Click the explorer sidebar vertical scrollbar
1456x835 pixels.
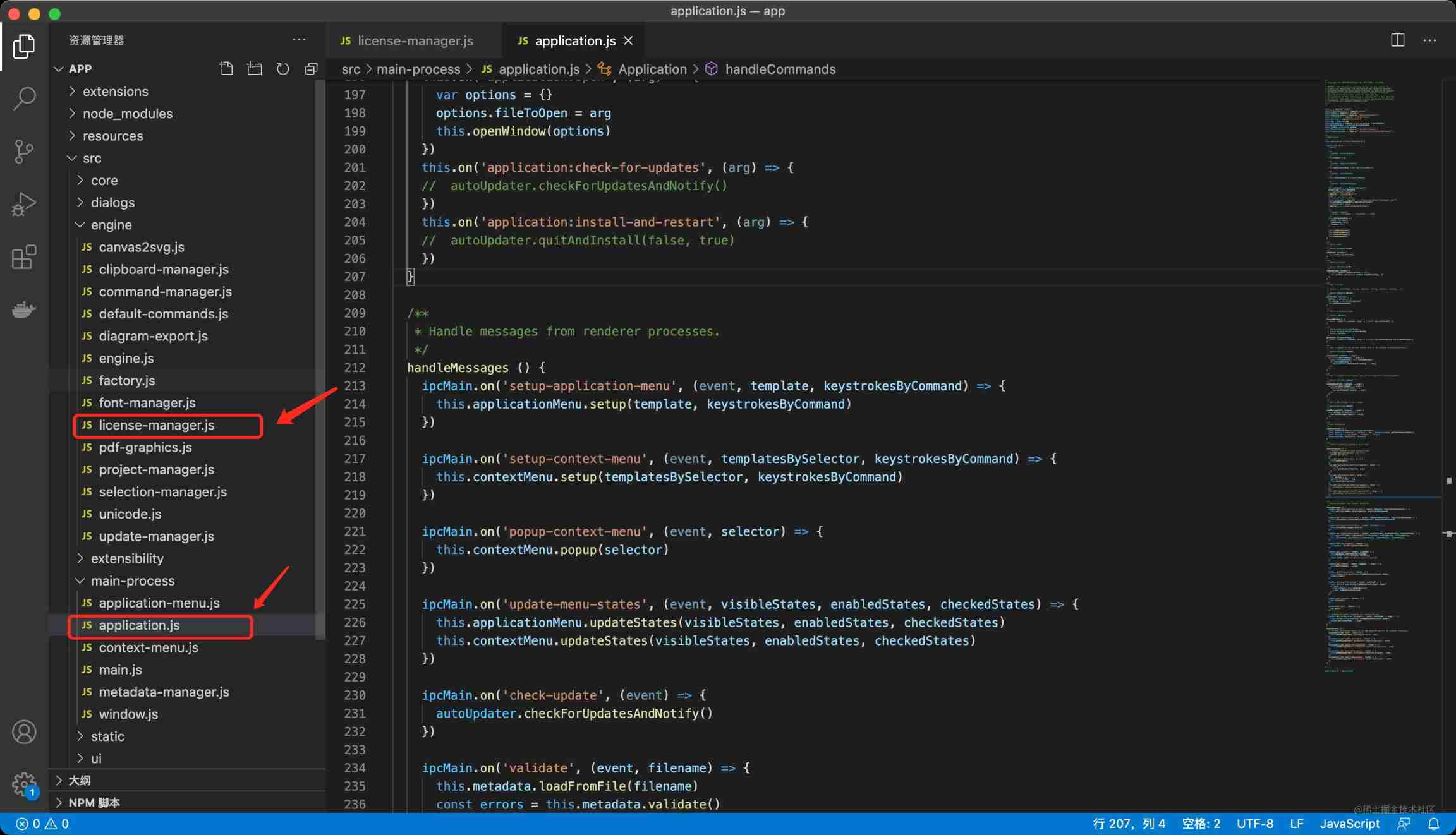click(x=320, y=360)
